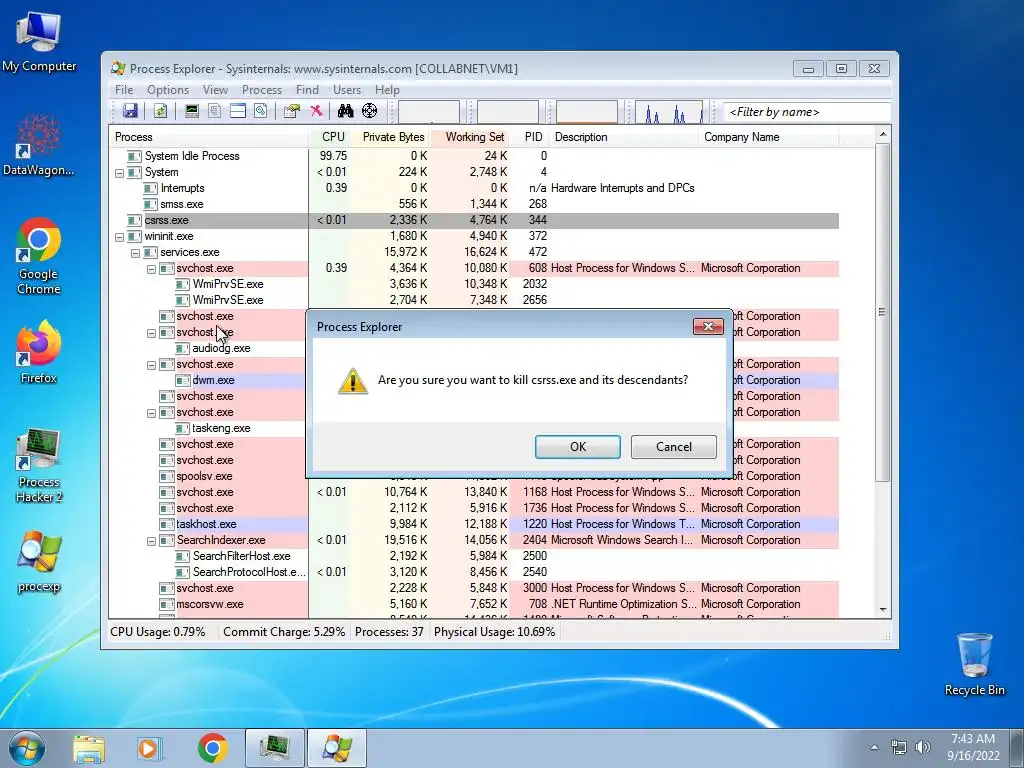Click the red Kill Process toolbar icon

[317, 111]
